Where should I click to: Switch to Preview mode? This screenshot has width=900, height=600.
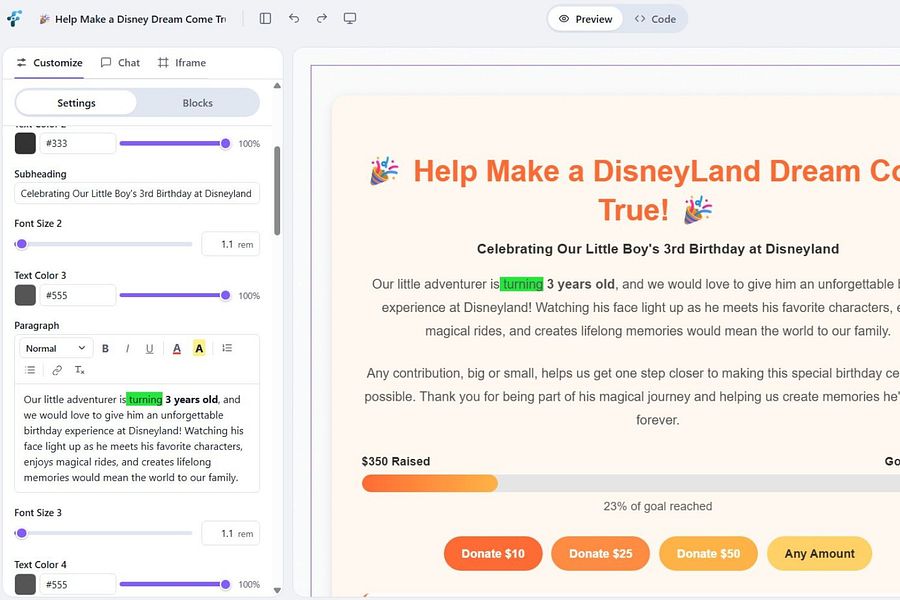[x=585, y=19]
